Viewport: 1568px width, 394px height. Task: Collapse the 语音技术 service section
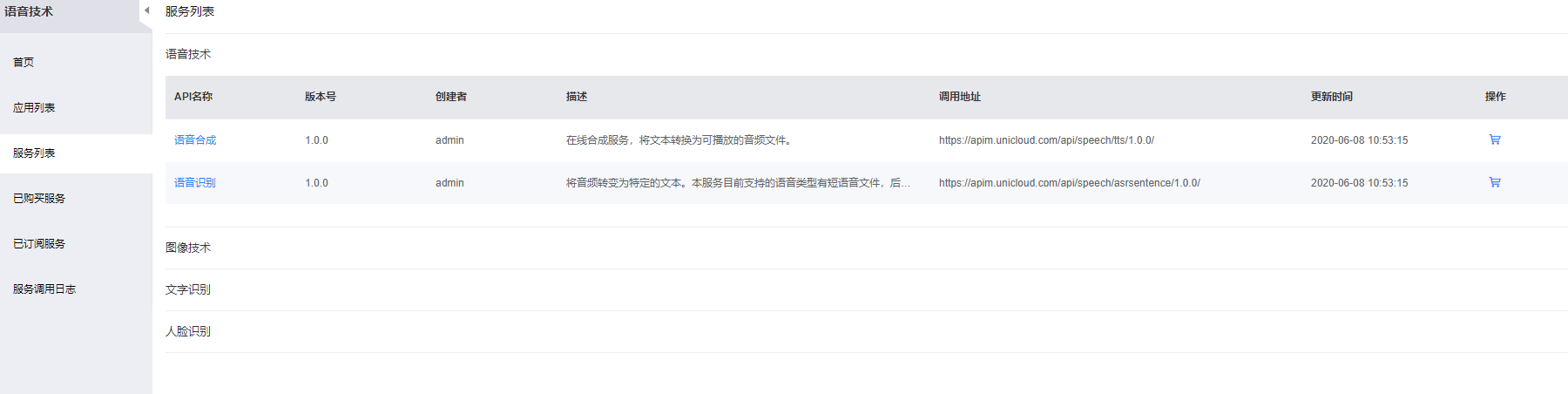pyautogui.click(x=188, y=54)
